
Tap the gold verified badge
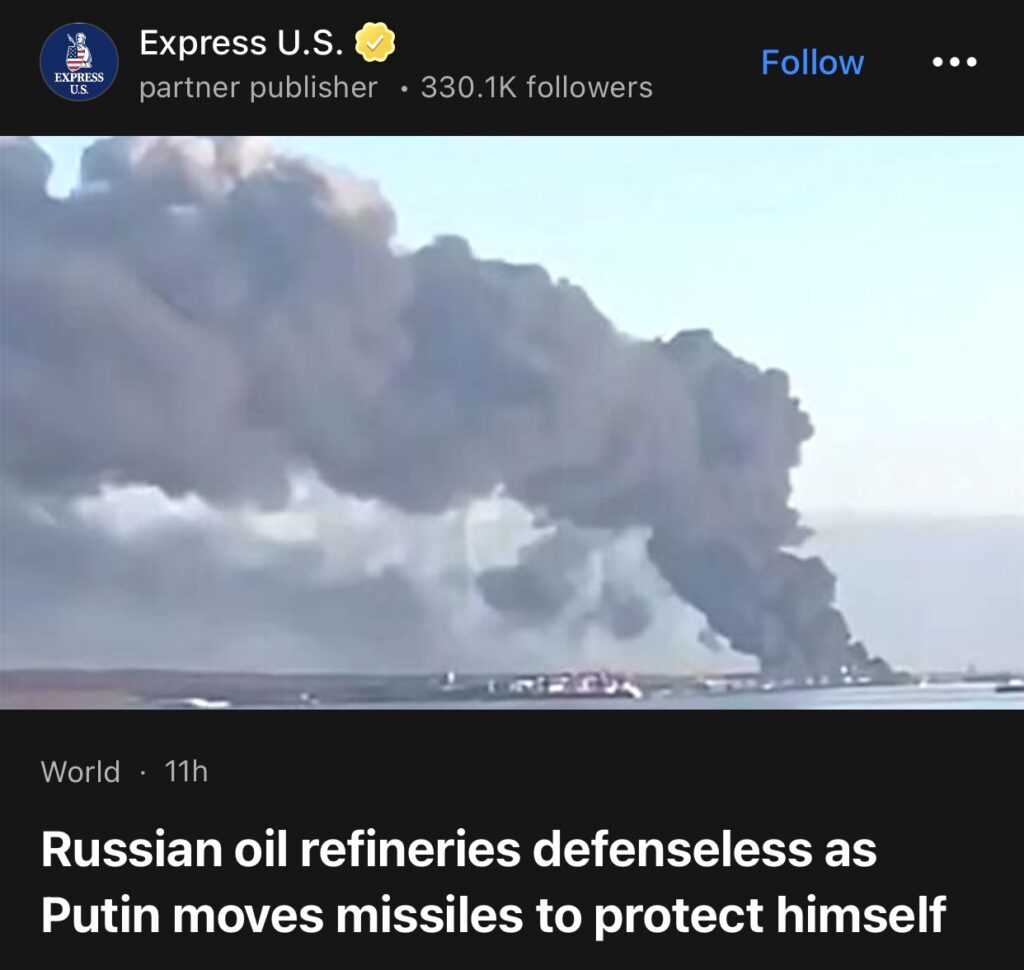(x=374, y=42)
